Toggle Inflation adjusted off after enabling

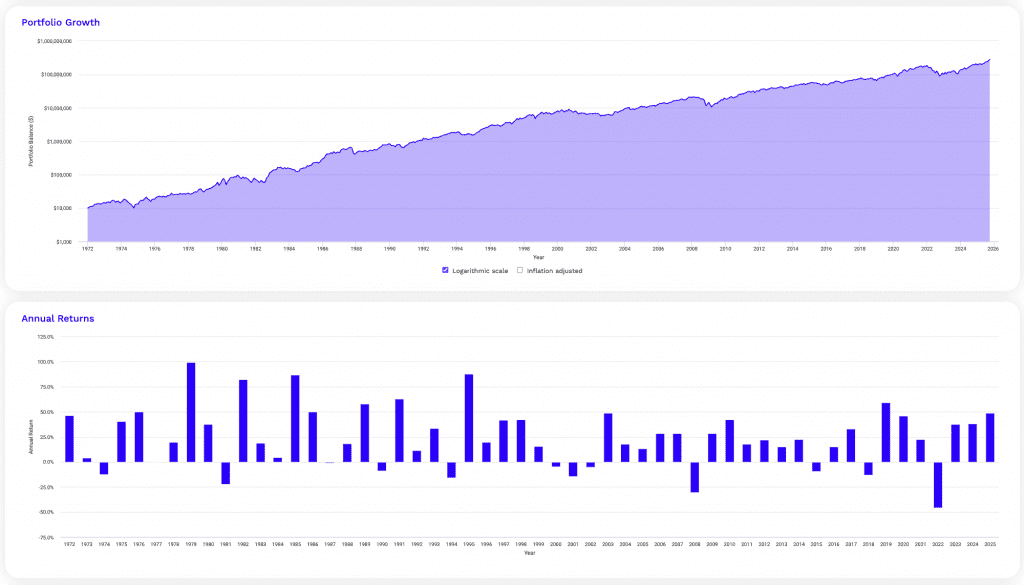(520, 270)
